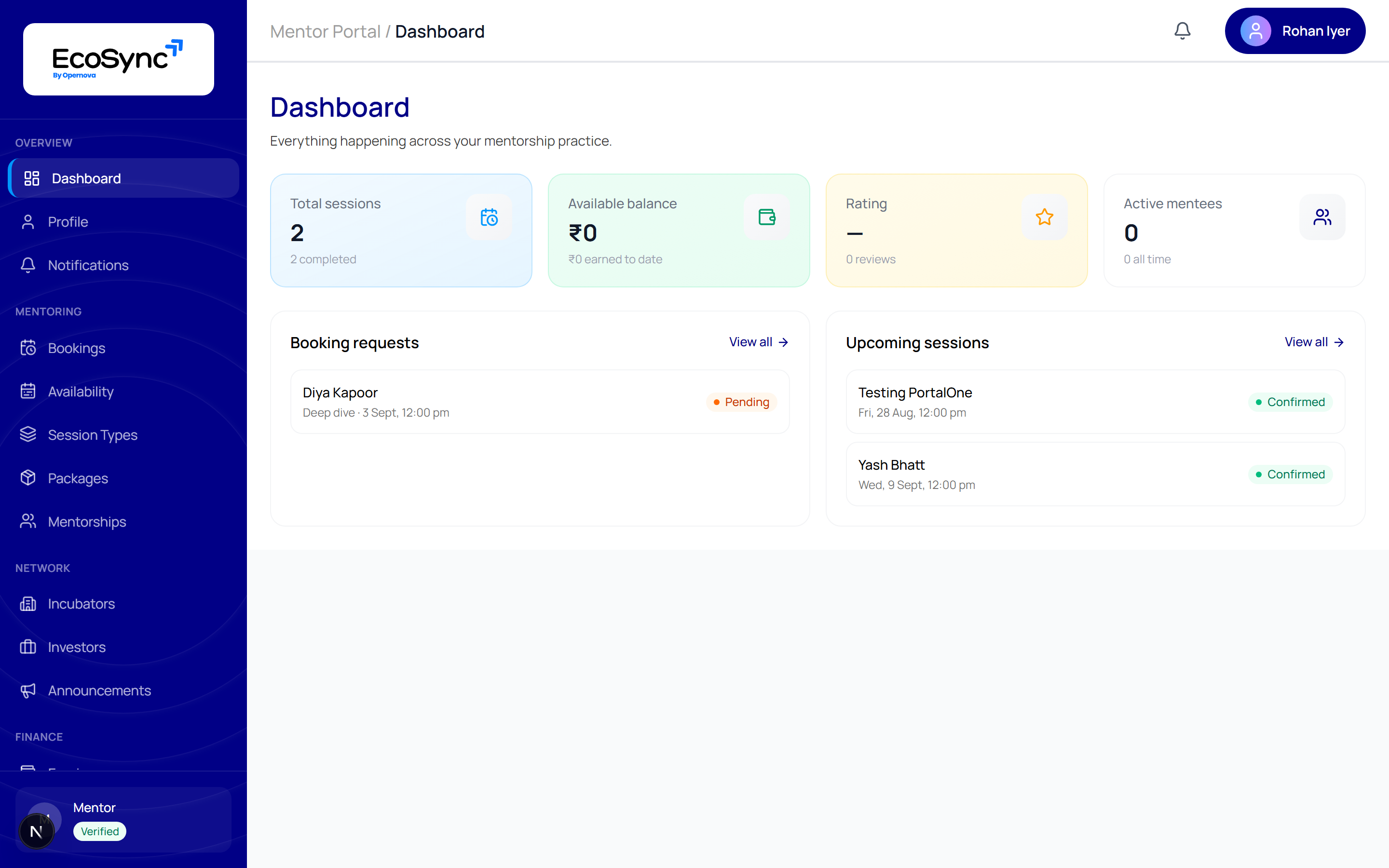This screenshot has height=868, width=1389.
Task: Open the Yash Bhatt upcoming session
Action: (1096, 474)
